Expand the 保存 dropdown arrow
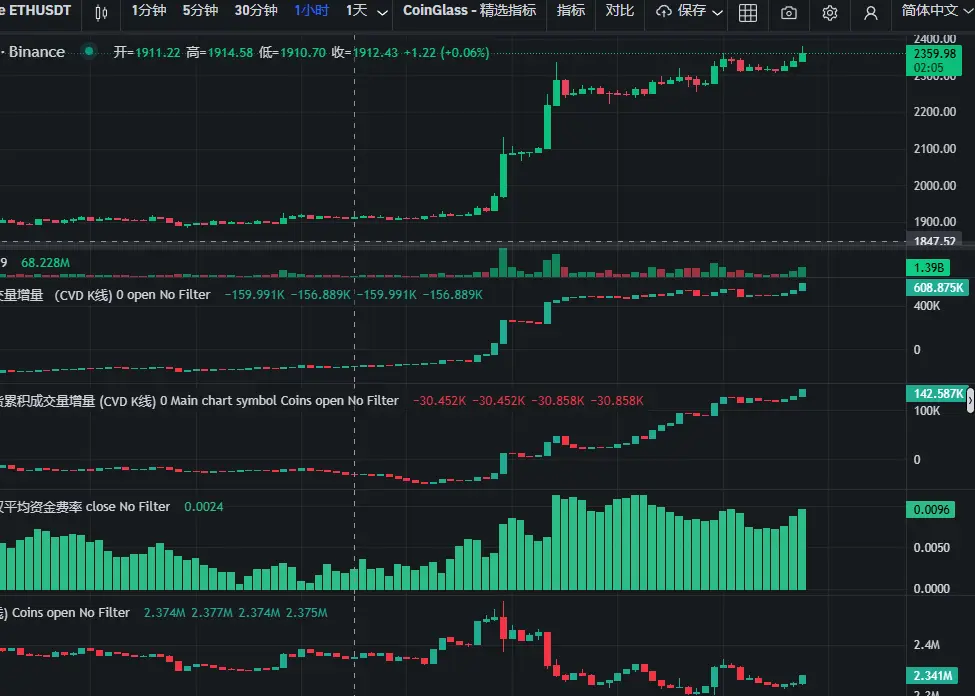The width and height of the screenshot is (975, 696). point(718,12)
